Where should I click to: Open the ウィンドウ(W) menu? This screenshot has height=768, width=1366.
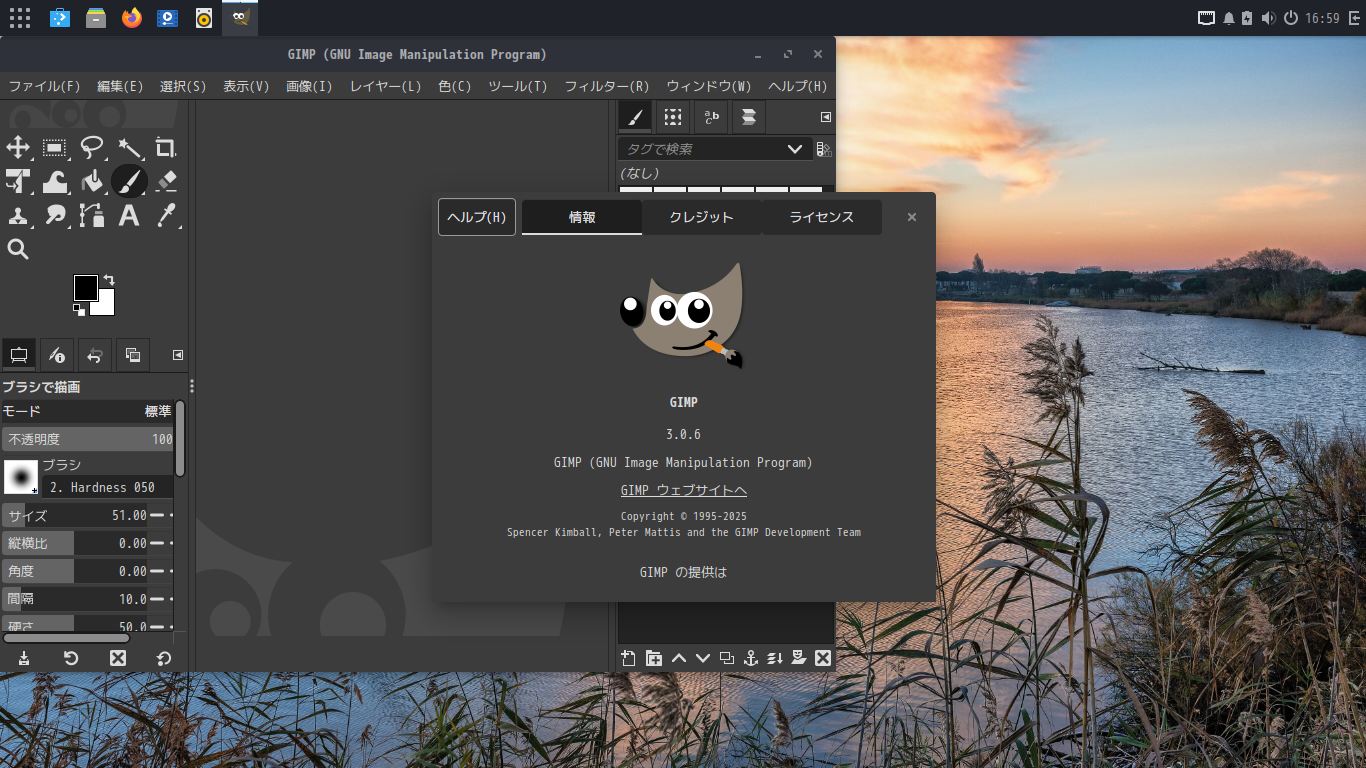pyautogui.click(x=709, y=86)
